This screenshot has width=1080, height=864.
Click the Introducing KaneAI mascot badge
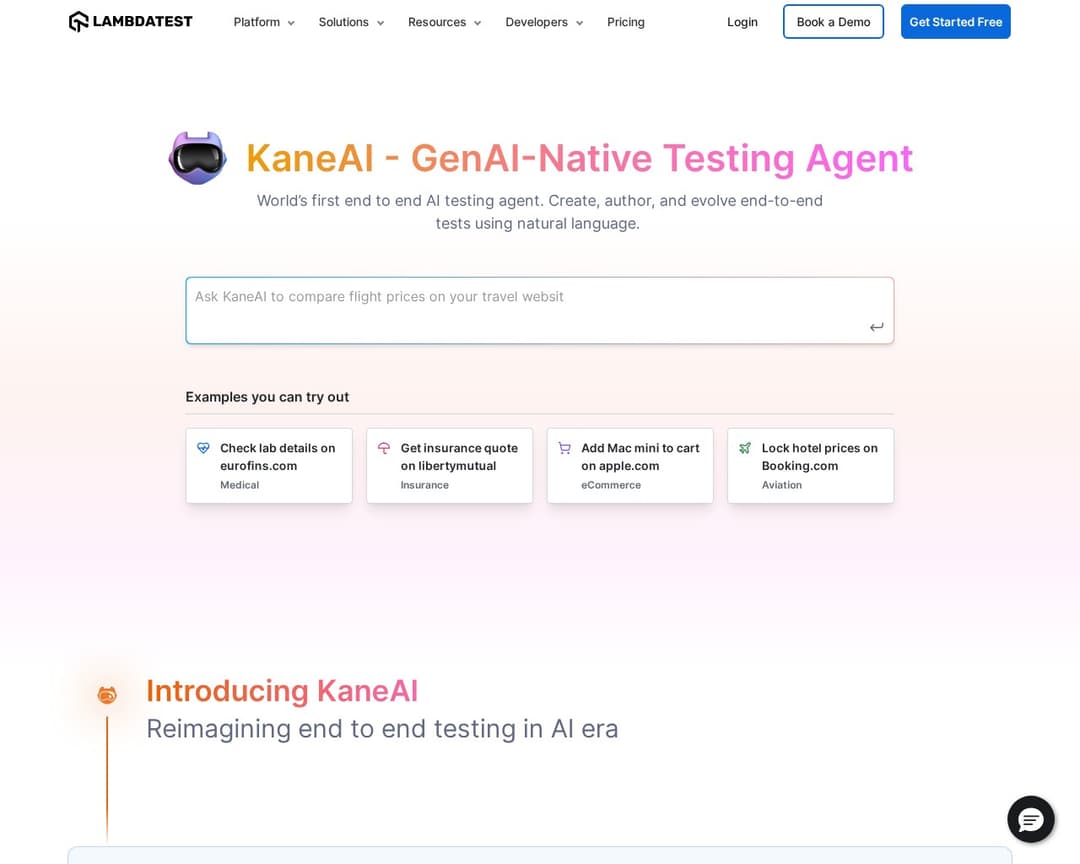tap(107, 694)
